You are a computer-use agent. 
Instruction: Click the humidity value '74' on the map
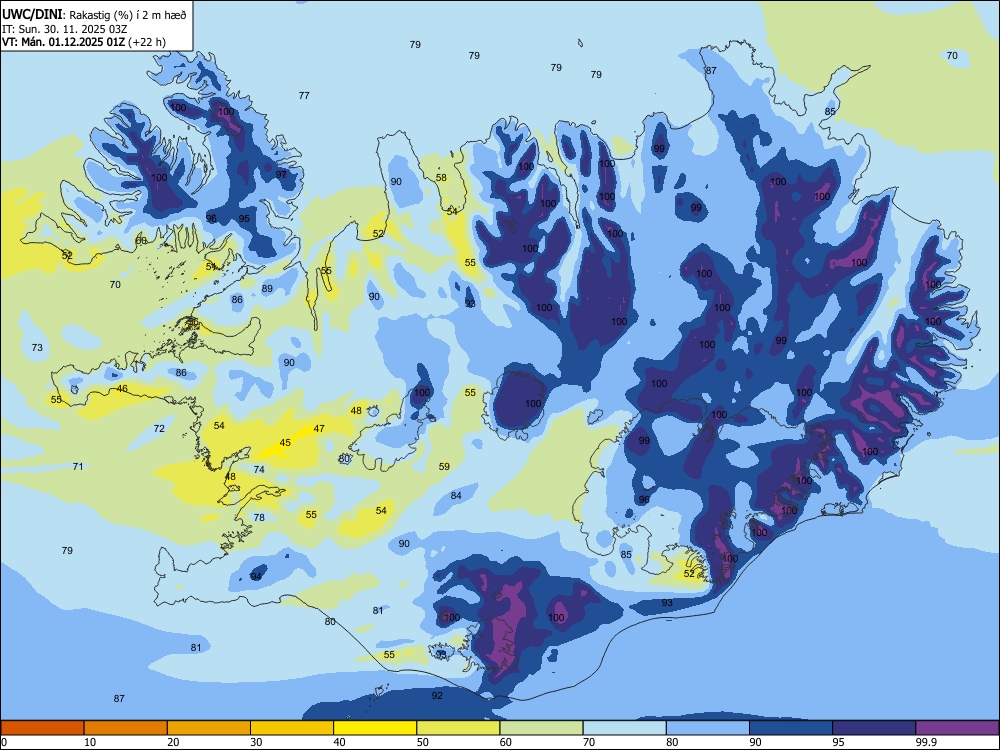(x=259, y=469)
